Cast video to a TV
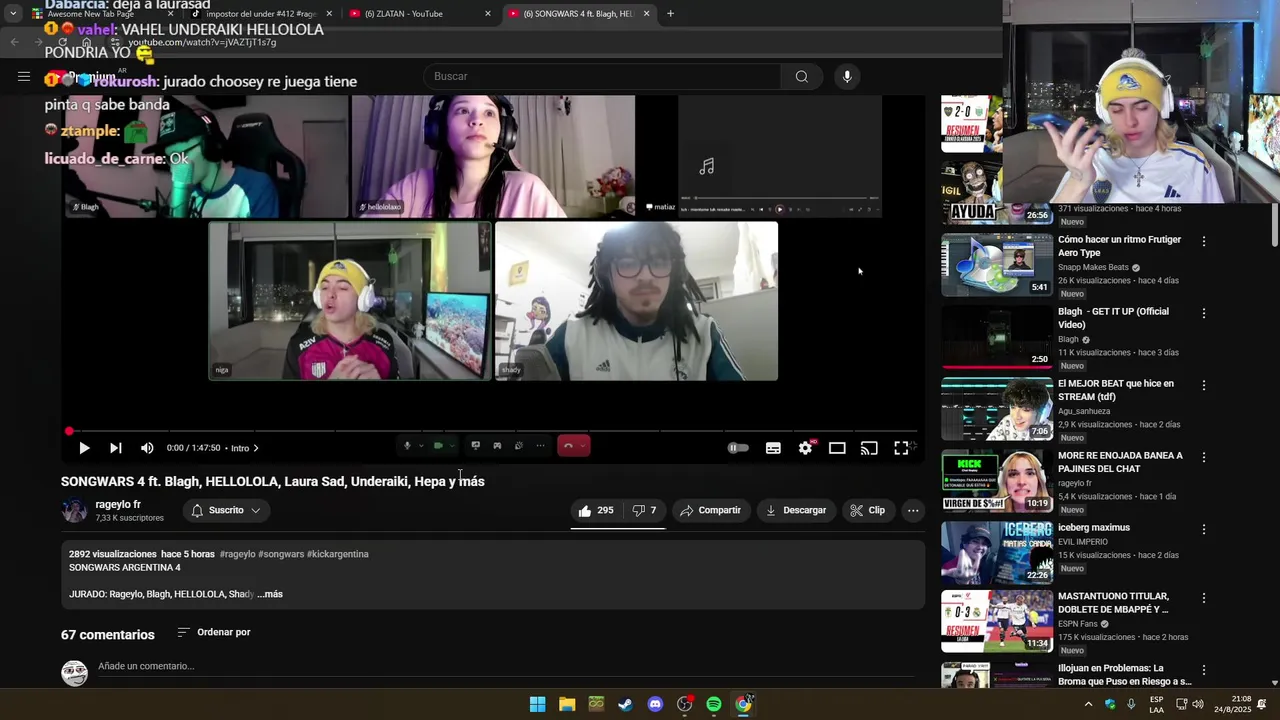The width and height of the screenshot is (1280, 720). click(869, 448)
